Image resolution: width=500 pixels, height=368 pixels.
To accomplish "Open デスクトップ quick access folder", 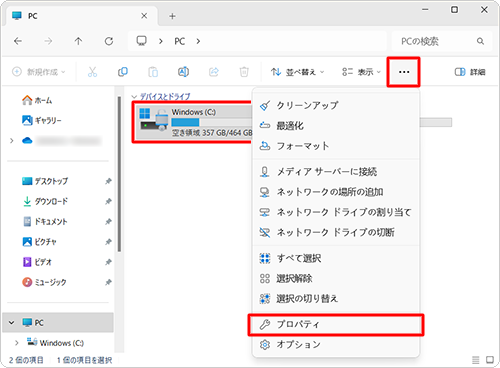I will pos(45,181).
